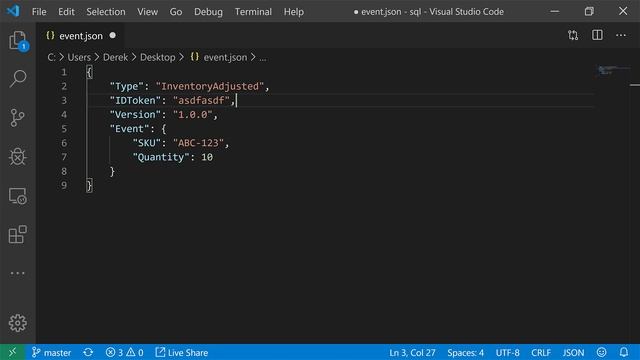The image size is (640, 360).
Task: Open the Explorer view
Action: coord(18,40)
